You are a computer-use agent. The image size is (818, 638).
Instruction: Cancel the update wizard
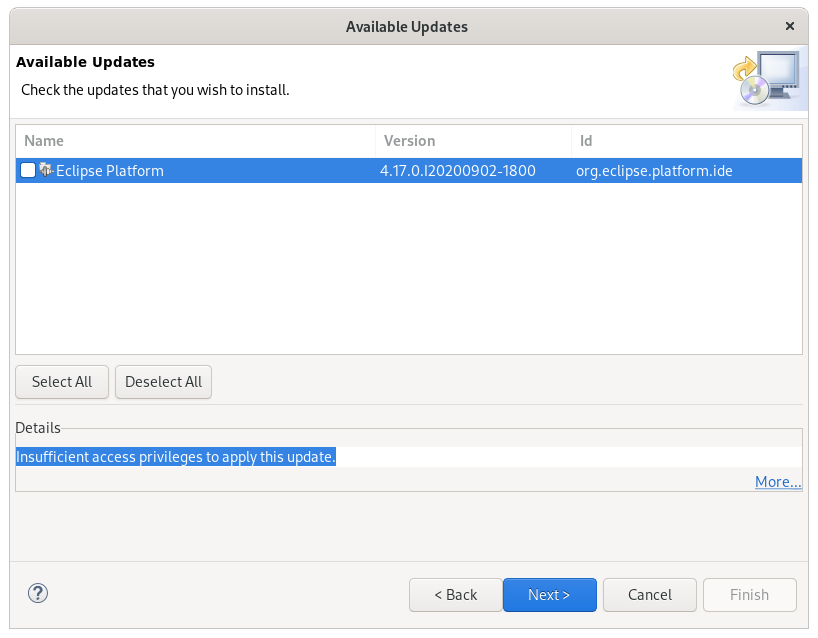click(x=649, y=595)
